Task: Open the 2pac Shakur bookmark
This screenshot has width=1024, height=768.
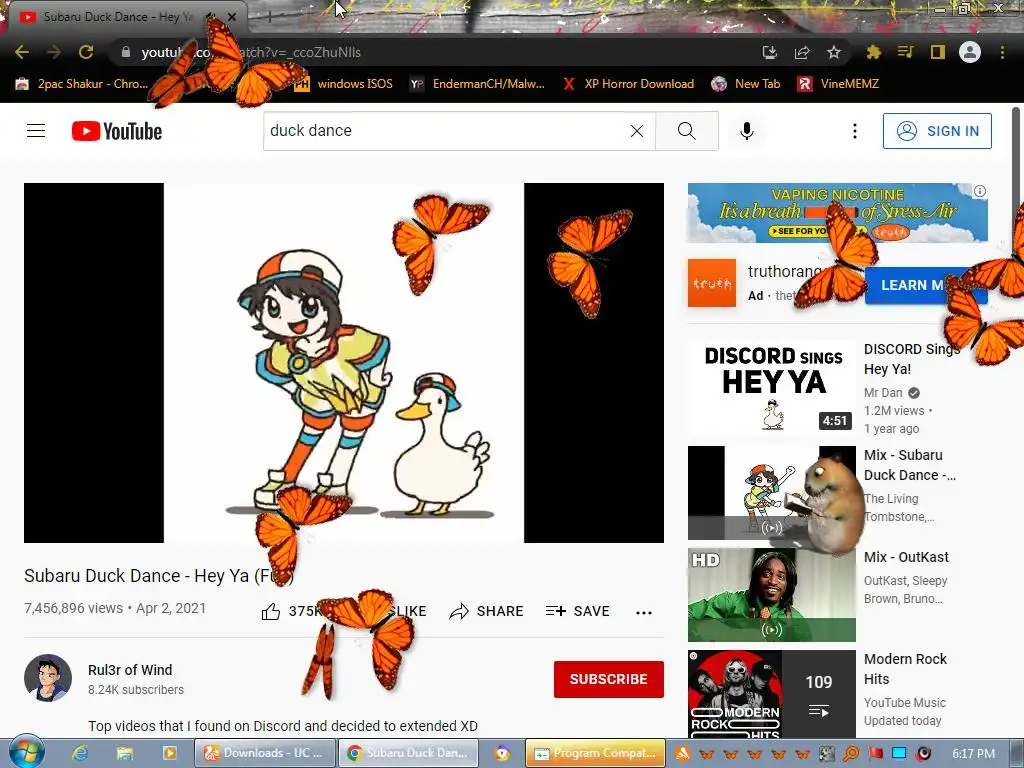Action: (82, 84)
